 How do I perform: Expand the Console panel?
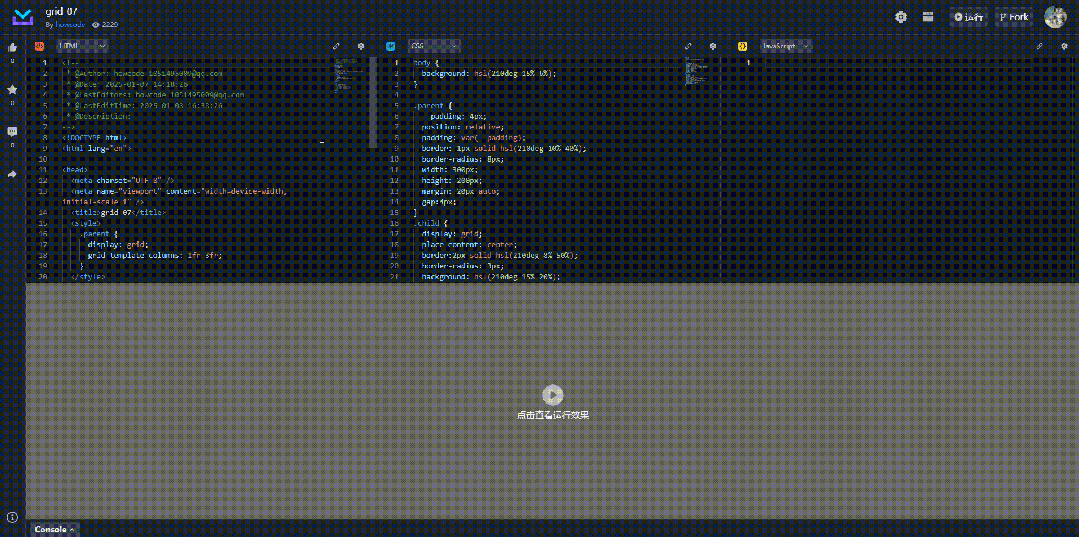(54, 529)
